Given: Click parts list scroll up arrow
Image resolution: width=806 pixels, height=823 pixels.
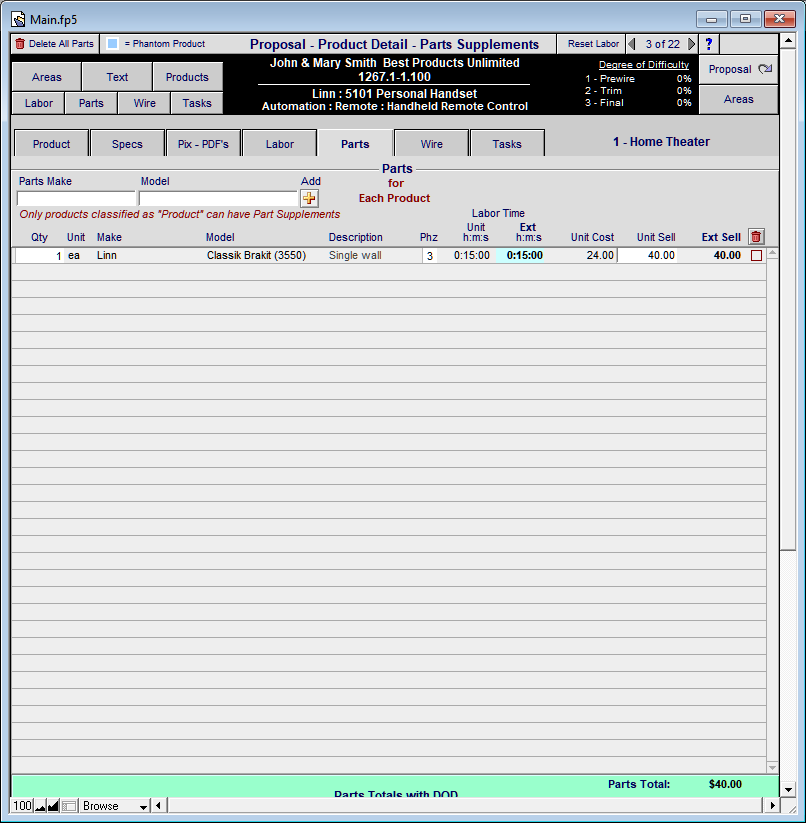Looking at the screenshot, I should pyautogui.click(x=772, y=253).
